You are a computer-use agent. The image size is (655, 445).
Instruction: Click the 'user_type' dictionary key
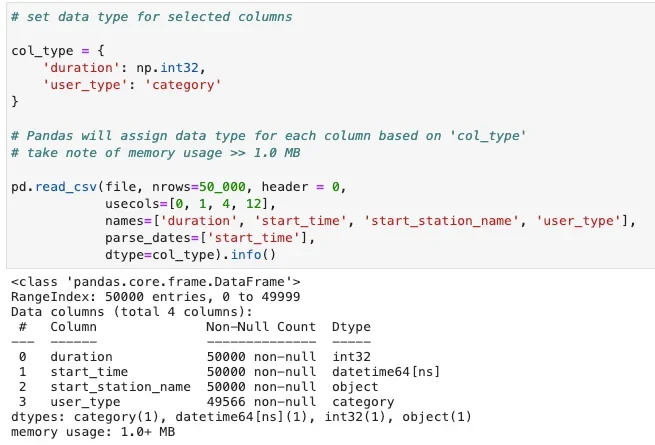coord(85,85)
